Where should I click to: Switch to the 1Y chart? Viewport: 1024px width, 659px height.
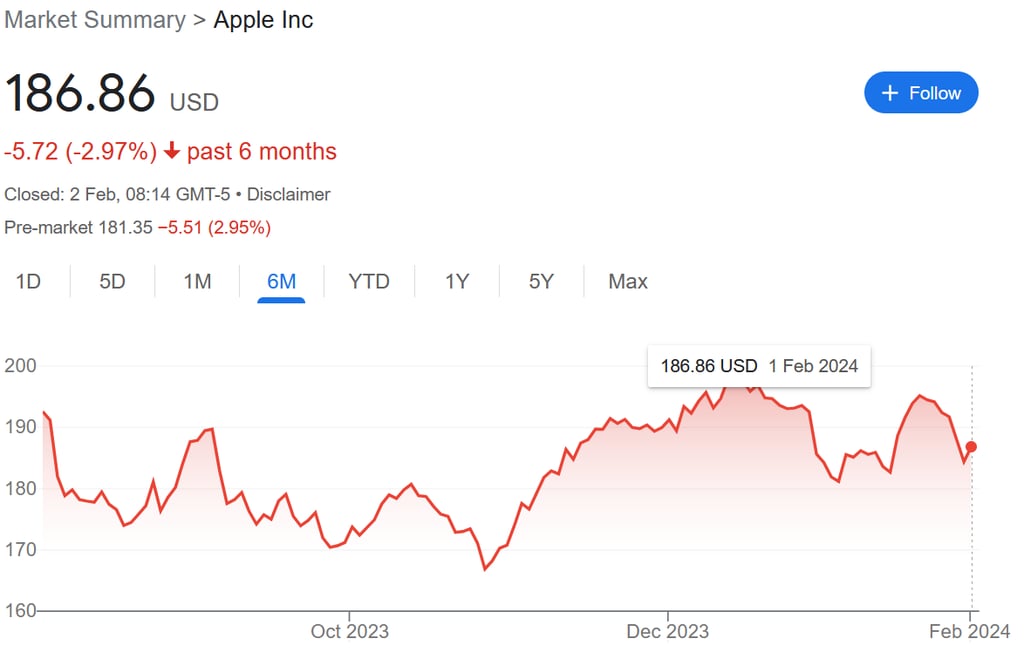456,282
